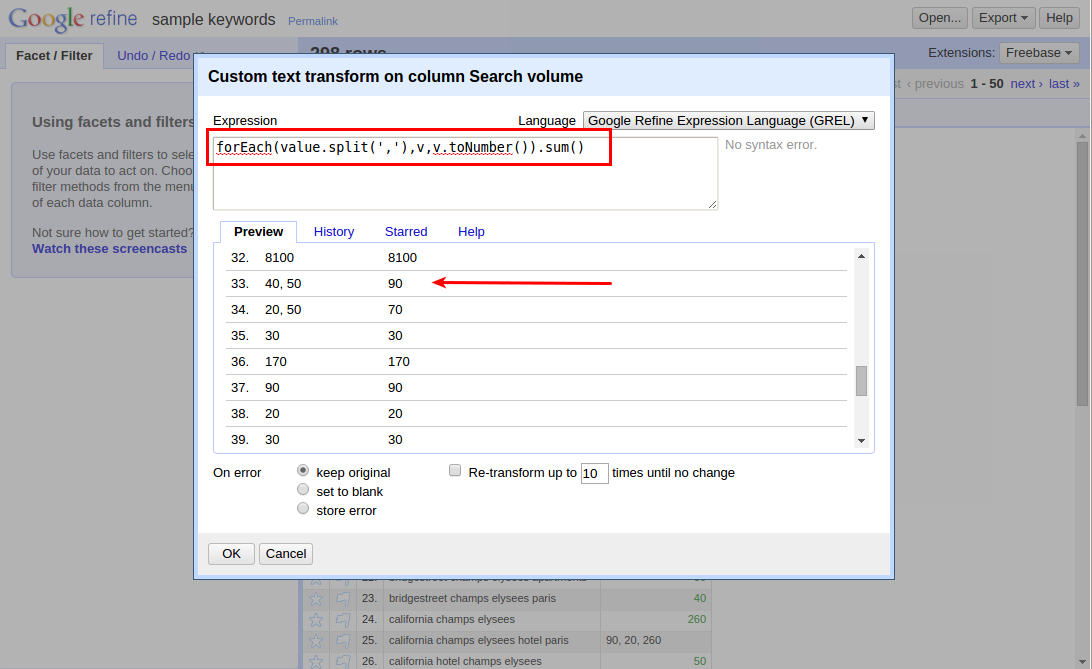This screenshot has width=1092, height=669.
Task: Flag row 24 california champs elysees
Action: pyautogui.click(x=343, y=619)
